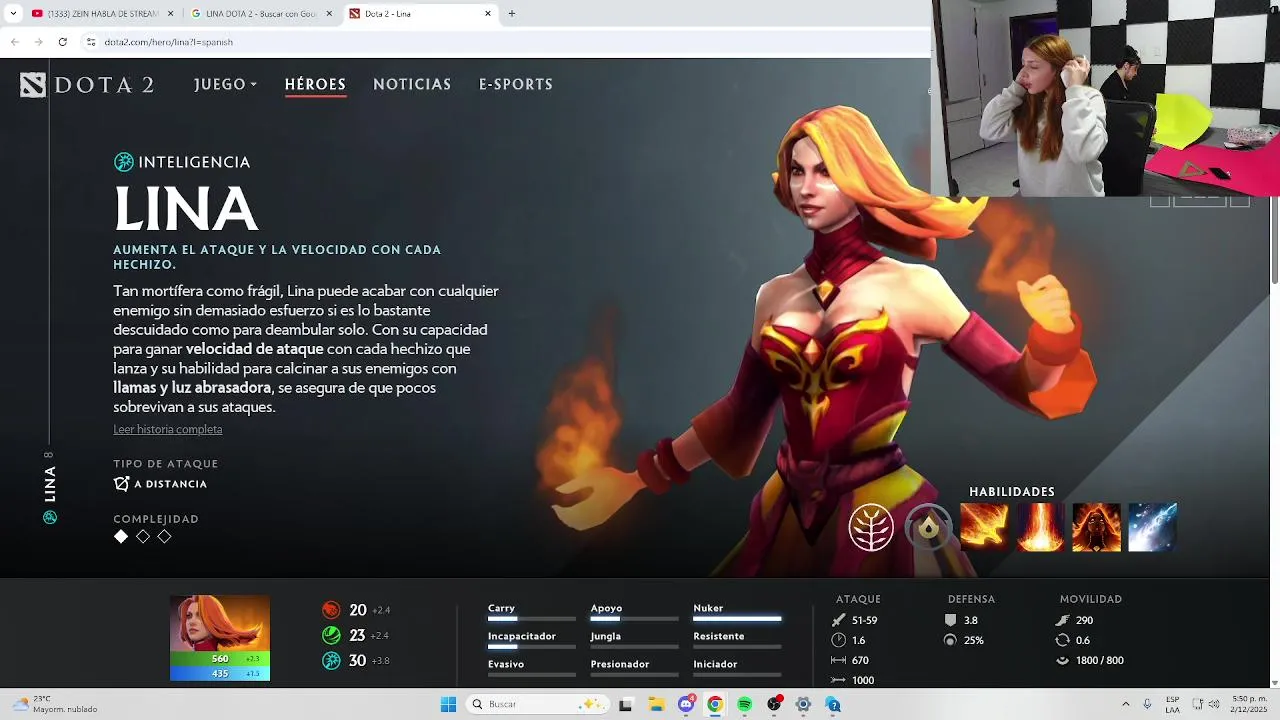This screenshot has width=1280, height=720.
Task: Open the NOTICIAS page
Action: click(412, 85)
